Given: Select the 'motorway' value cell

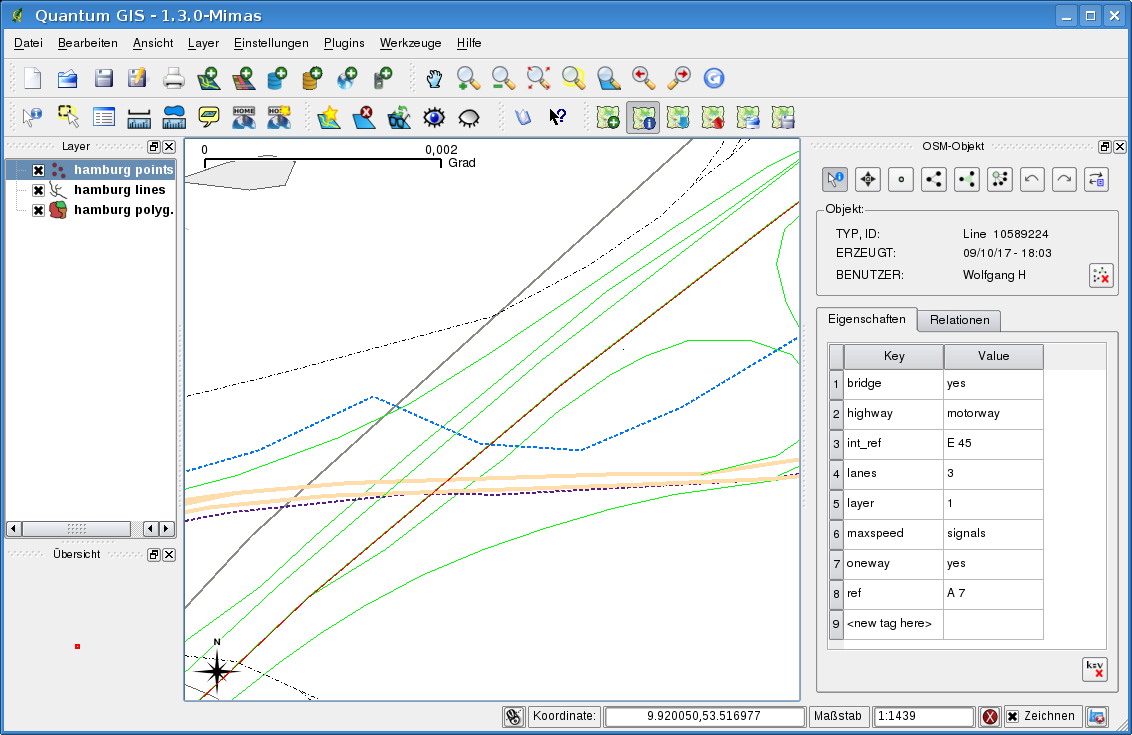Looking at the screenshot, I should (993, 413).
